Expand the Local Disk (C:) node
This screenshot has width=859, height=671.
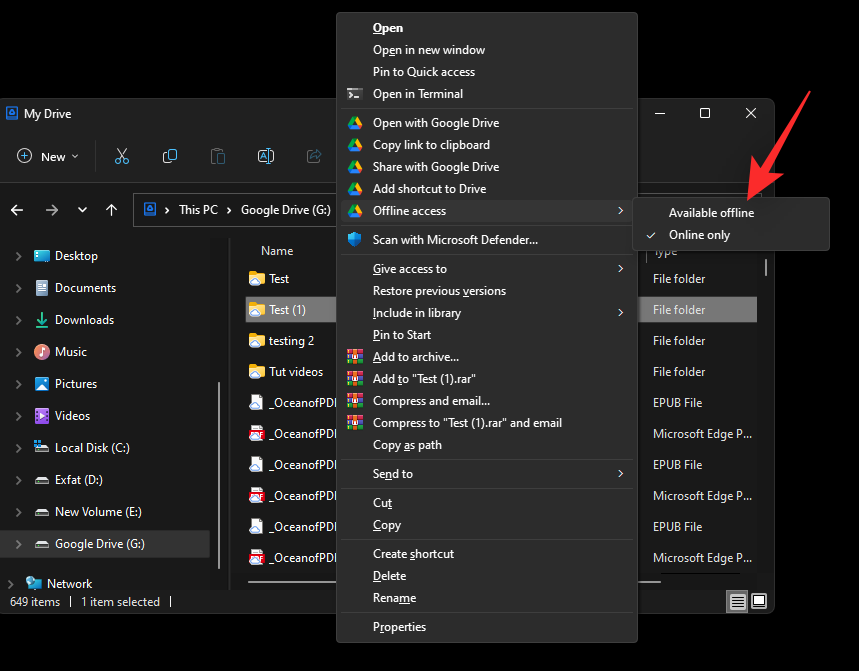coord(18,448)
